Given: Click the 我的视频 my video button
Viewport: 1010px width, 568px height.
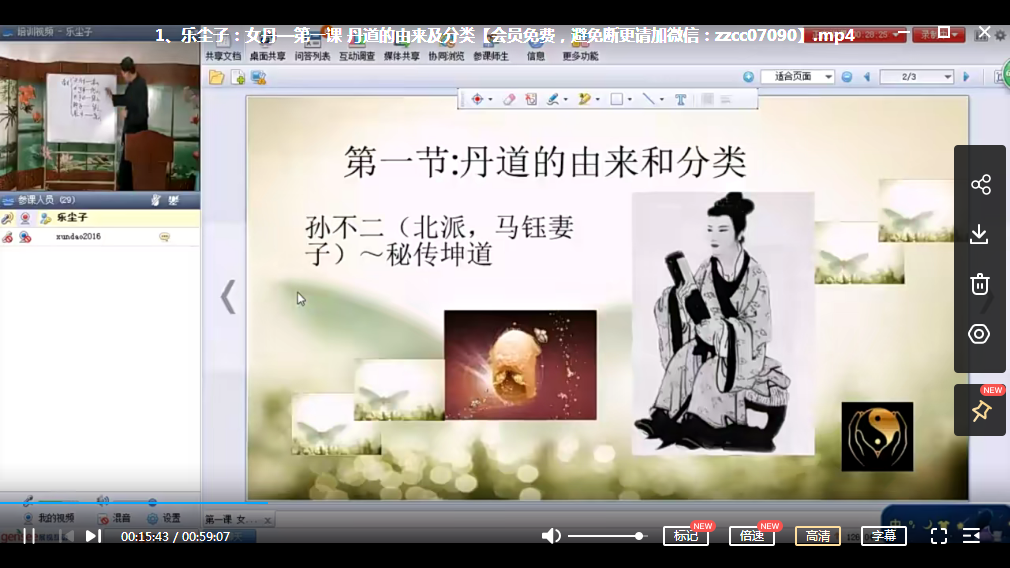Looking at the screenshot, I should click(x=49, y=518).
